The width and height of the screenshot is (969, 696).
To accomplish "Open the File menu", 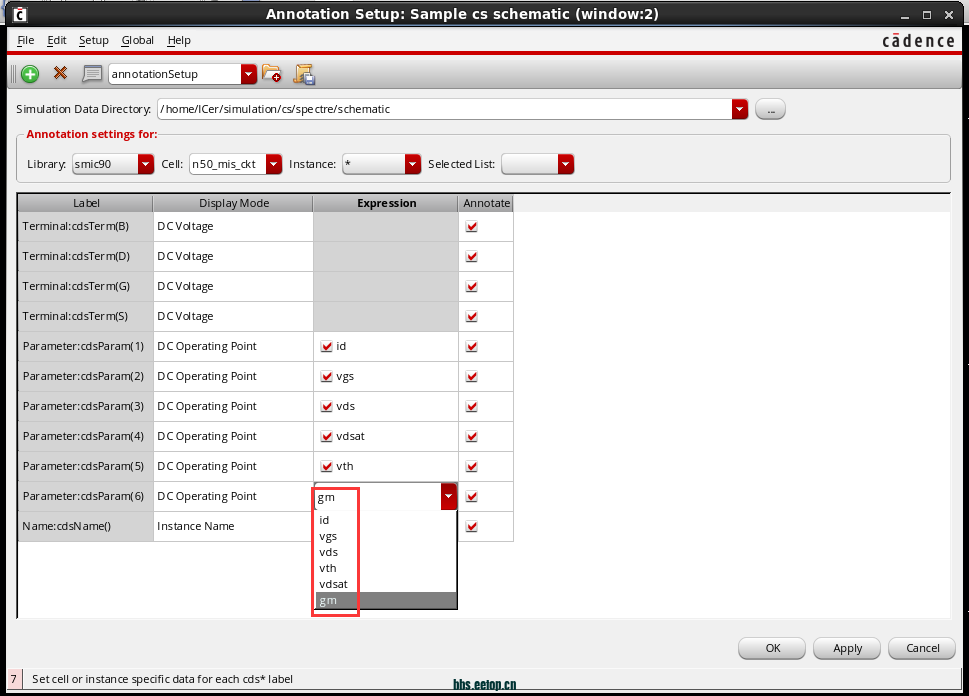I will (26, 40).
